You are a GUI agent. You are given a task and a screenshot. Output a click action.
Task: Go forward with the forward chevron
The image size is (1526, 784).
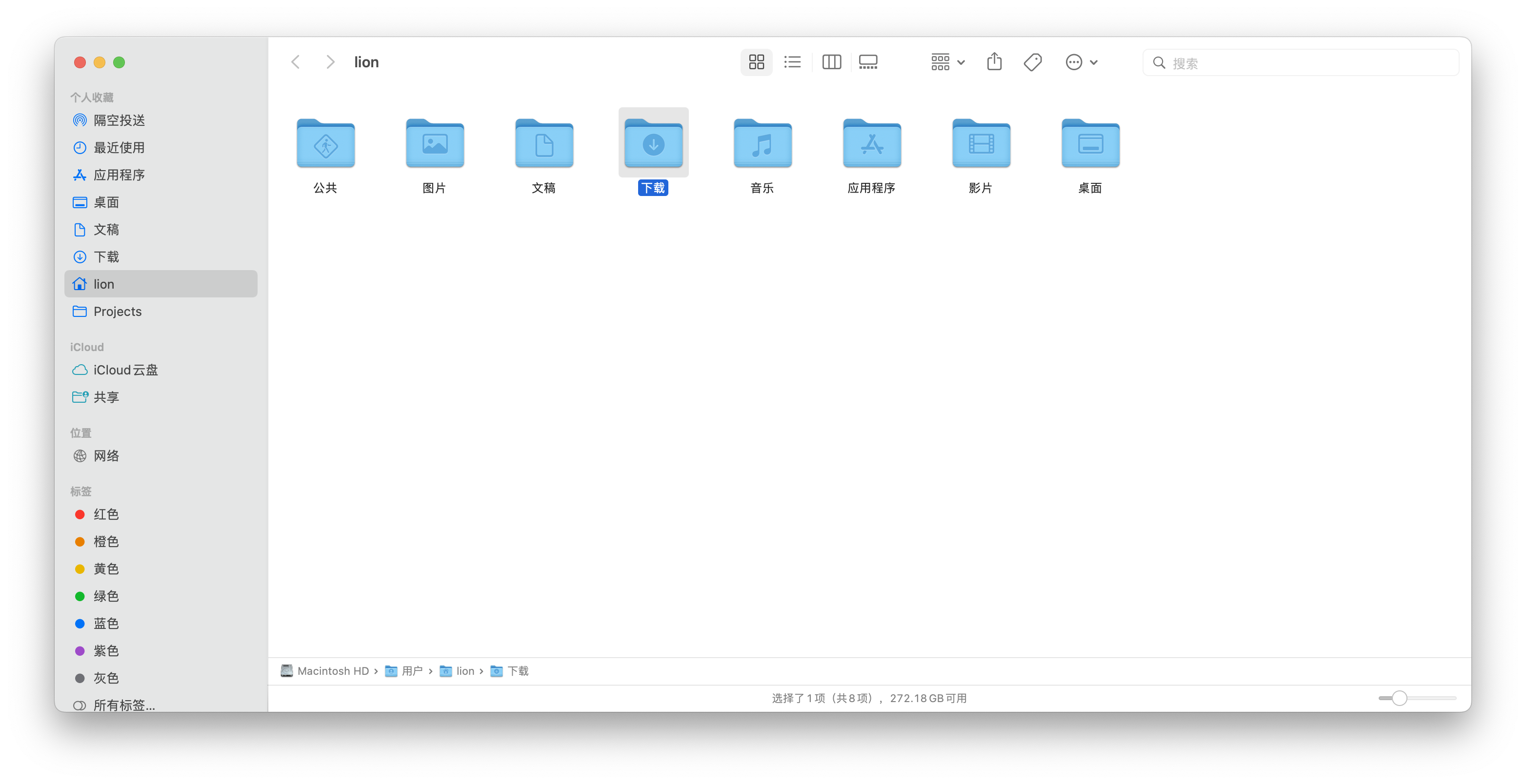click(331, 62)
